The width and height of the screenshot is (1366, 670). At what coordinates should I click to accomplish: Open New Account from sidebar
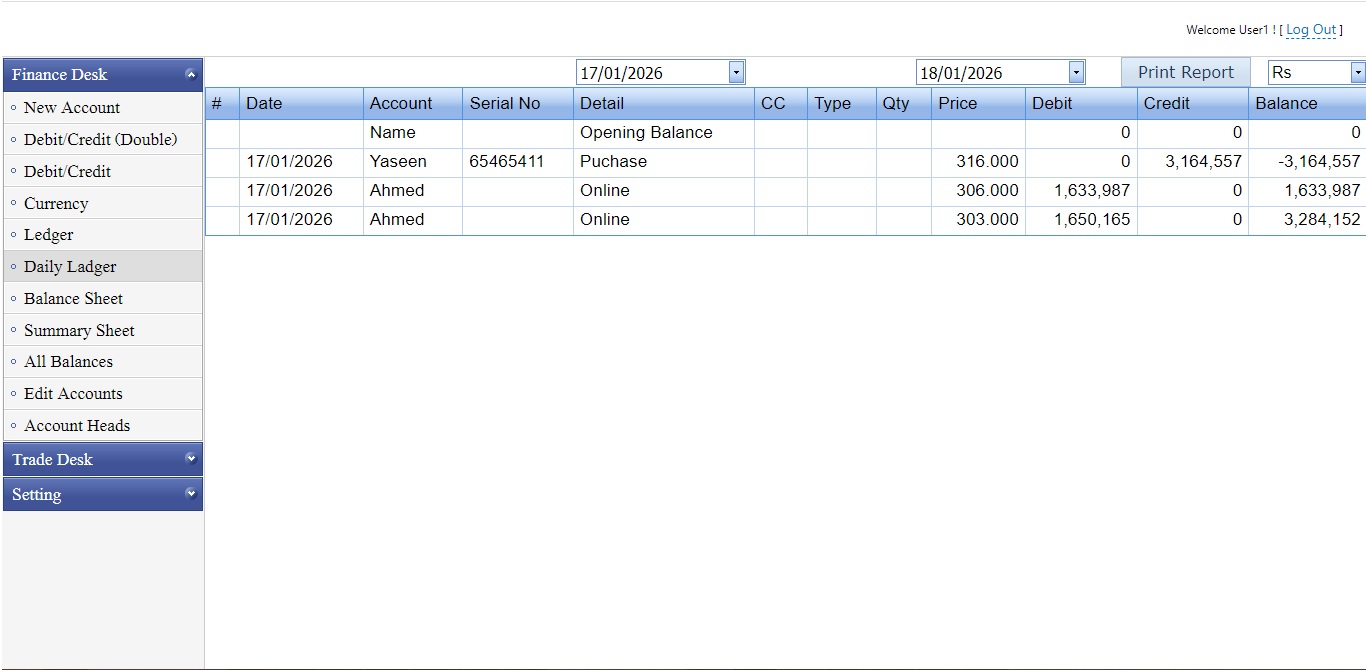click(x=72, y=108)
